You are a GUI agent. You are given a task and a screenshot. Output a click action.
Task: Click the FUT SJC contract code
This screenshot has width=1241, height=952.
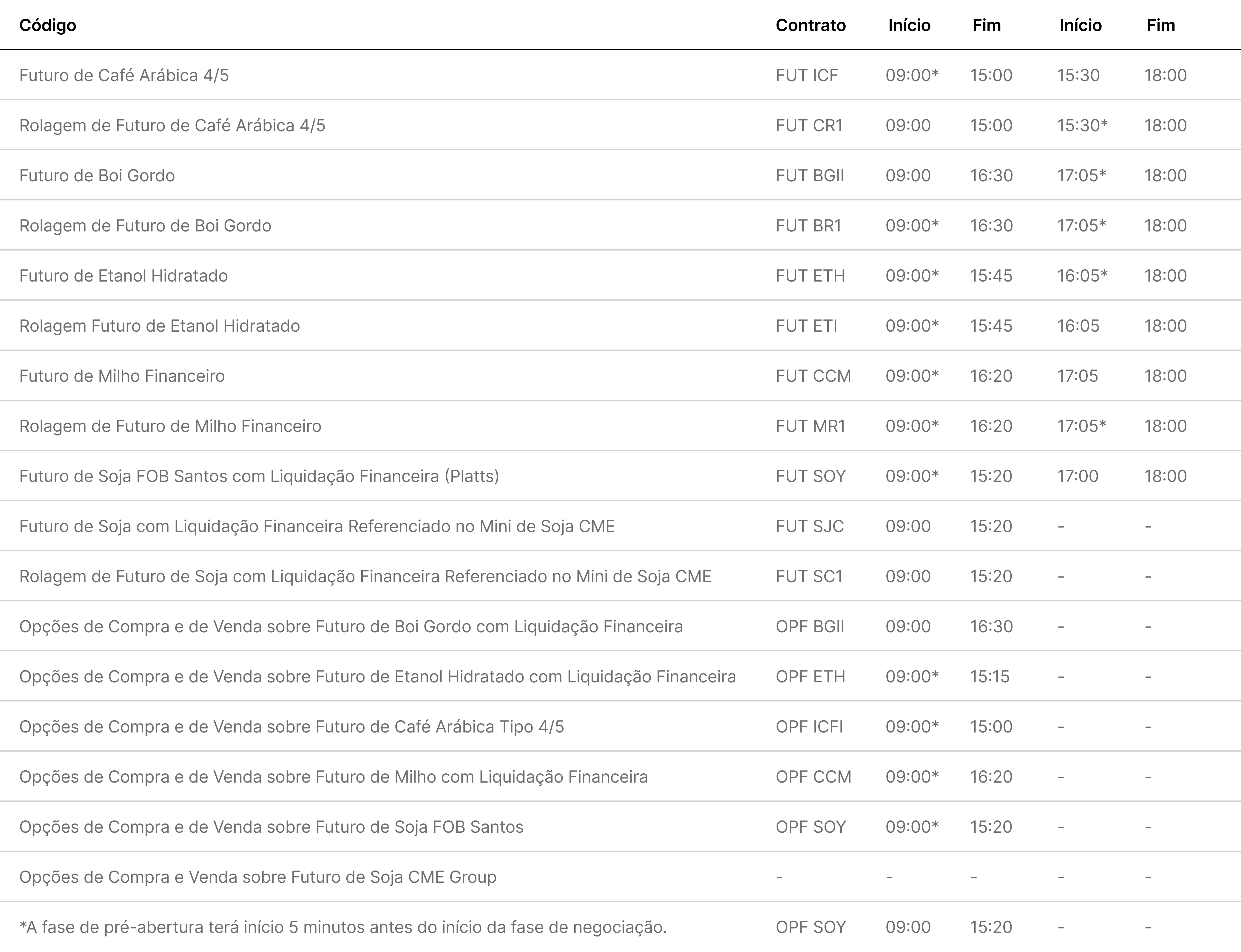tap(809, 526)
